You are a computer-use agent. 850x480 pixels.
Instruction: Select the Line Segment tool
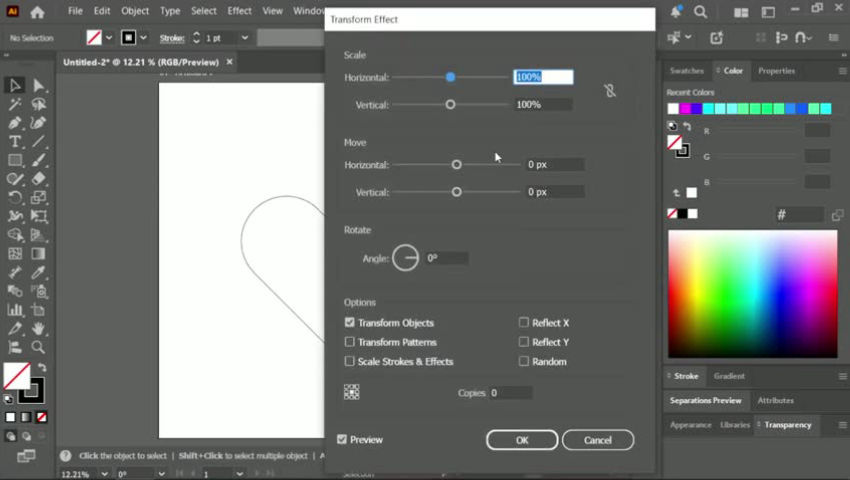pyautogui.click(x=38, y=142)
